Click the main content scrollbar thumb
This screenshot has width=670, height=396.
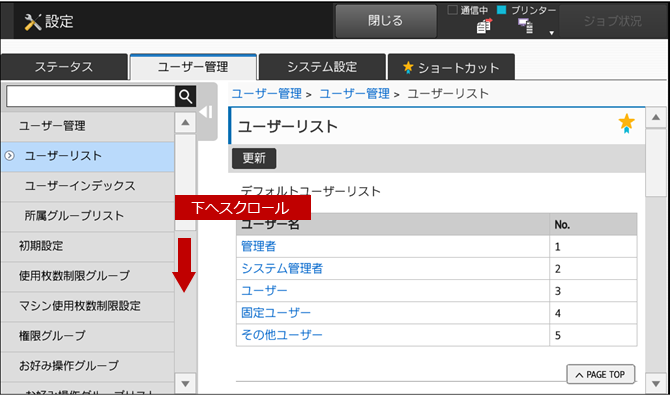[x=656, y=162]
